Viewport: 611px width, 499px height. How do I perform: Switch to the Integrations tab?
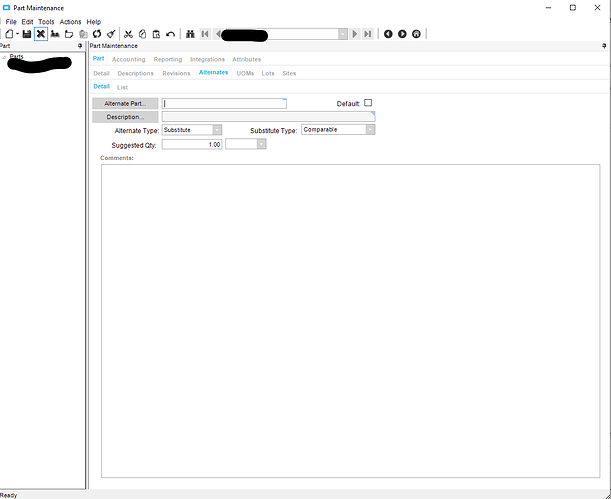pyautogui.click(x=207, y=60)
